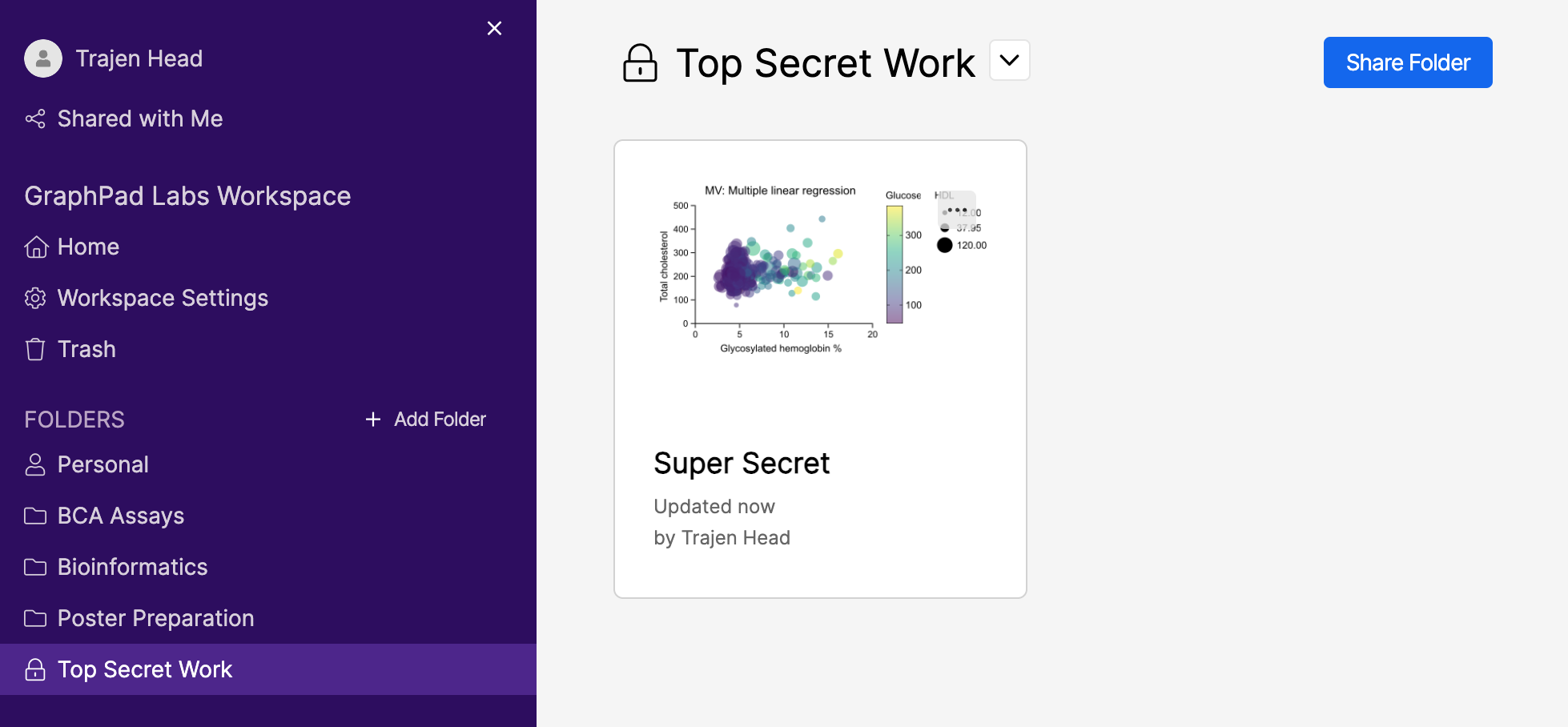Click the Personal folder person icon
This screenshot has height=727, width=1568.
(x=35, y=465)
